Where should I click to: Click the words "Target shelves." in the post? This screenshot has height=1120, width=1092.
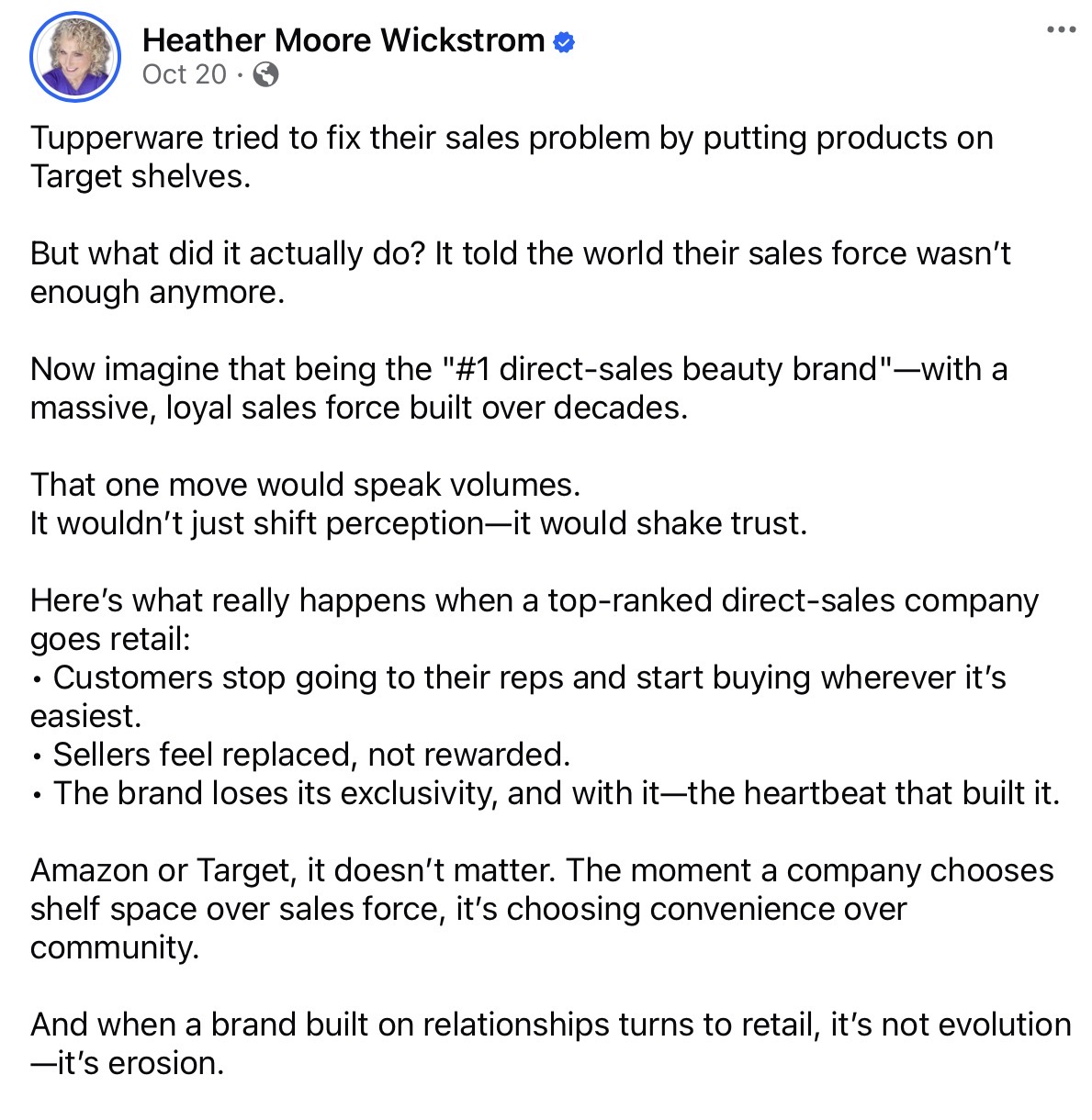140,176
